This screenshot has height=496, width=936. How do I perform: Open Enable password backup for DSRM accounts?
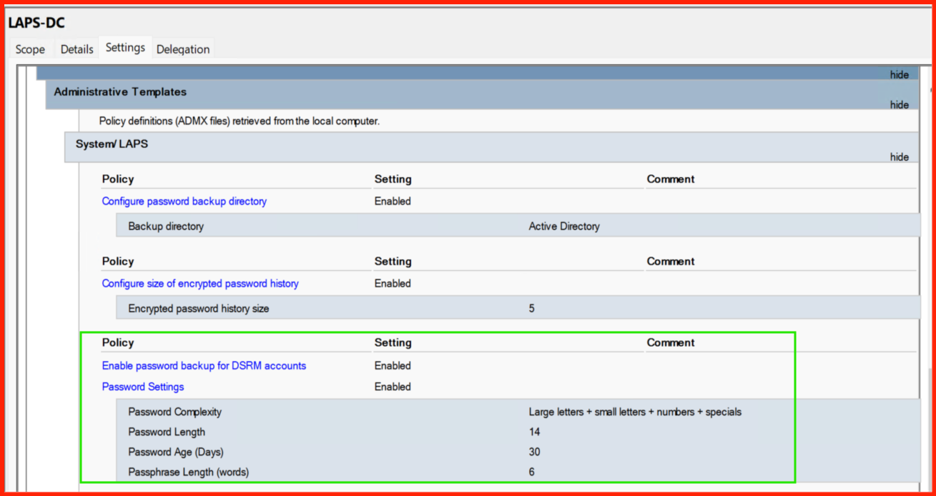click(x=204, y=365)
